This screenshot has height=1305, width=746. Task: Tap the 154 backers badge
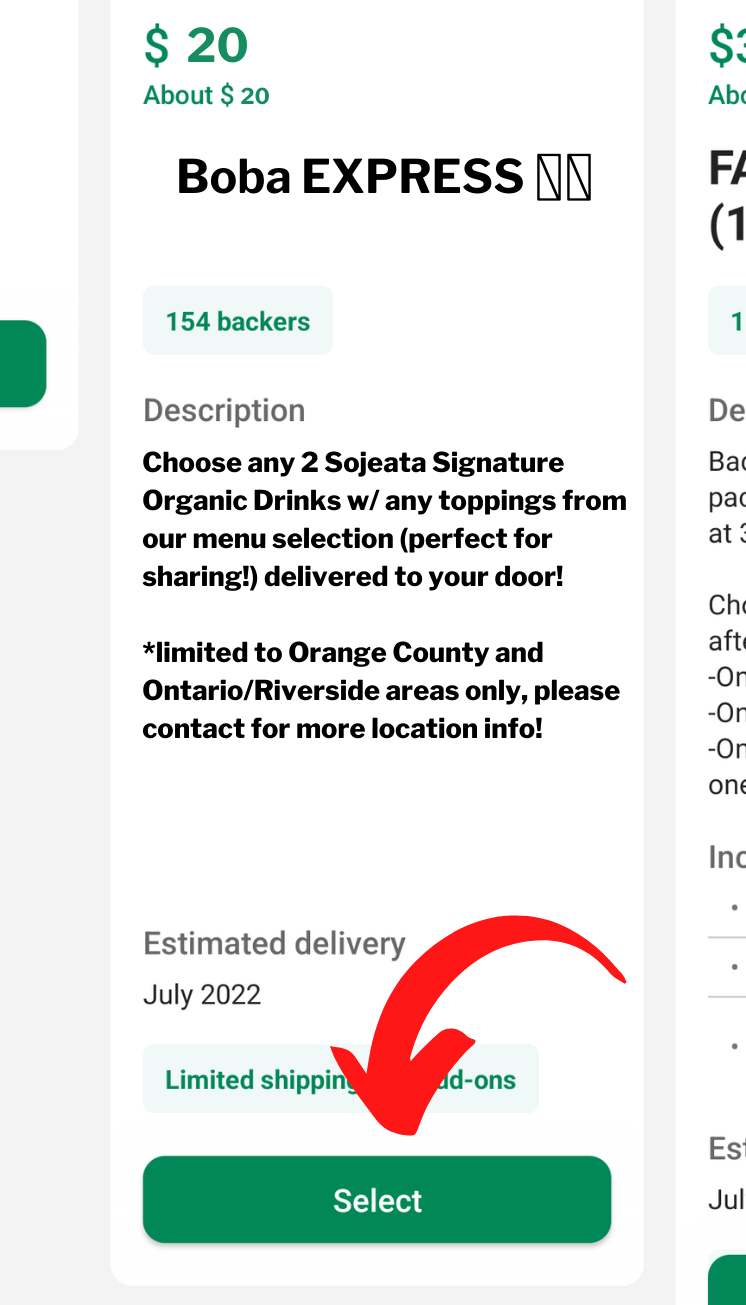tap(238, 321)
